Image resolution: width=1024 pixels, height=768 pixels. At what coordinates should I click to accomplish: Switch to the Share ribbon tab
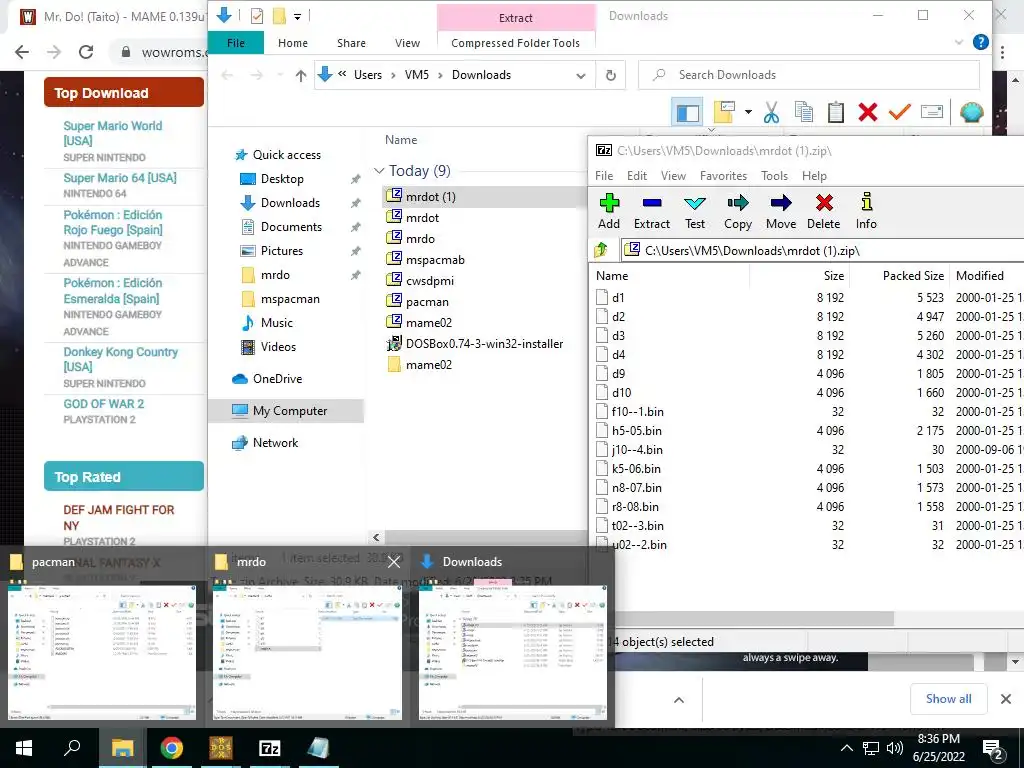click(351, 42)
